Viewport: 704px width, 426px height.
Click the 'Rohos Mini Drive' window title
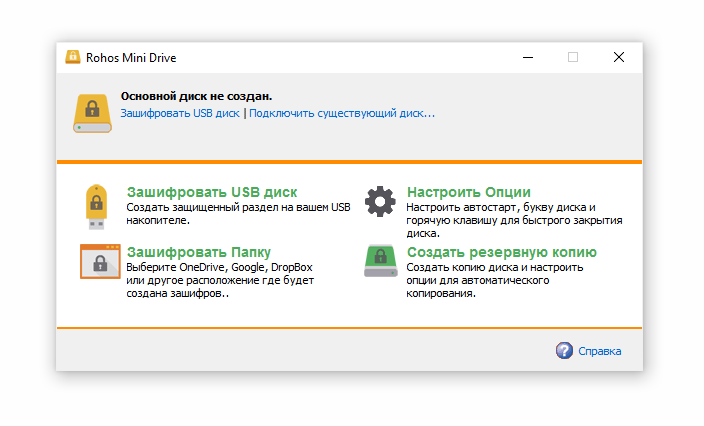pos(131,58)
